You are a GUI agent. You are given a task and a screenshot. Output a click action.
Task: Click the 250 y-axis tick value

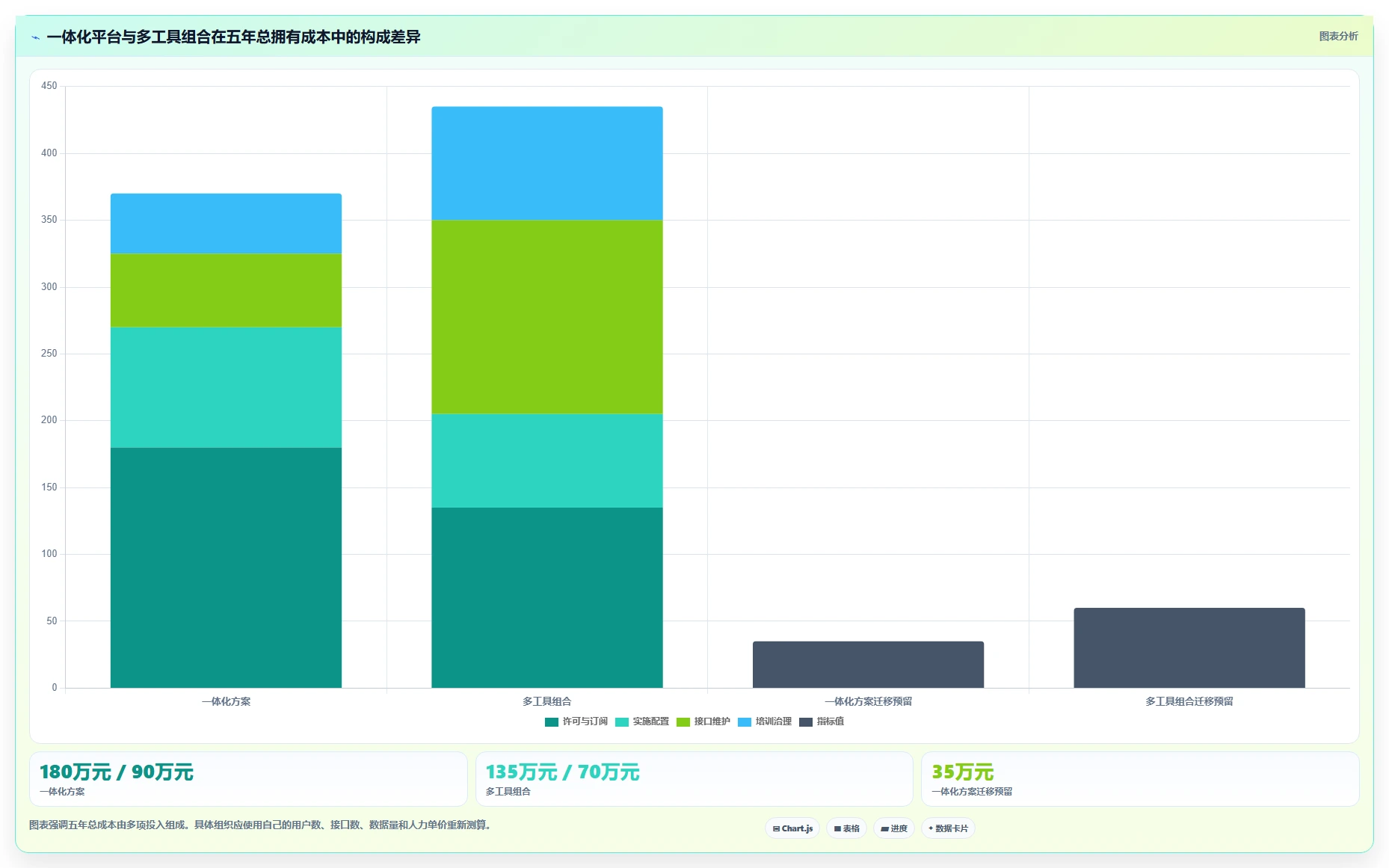[49, 354]
